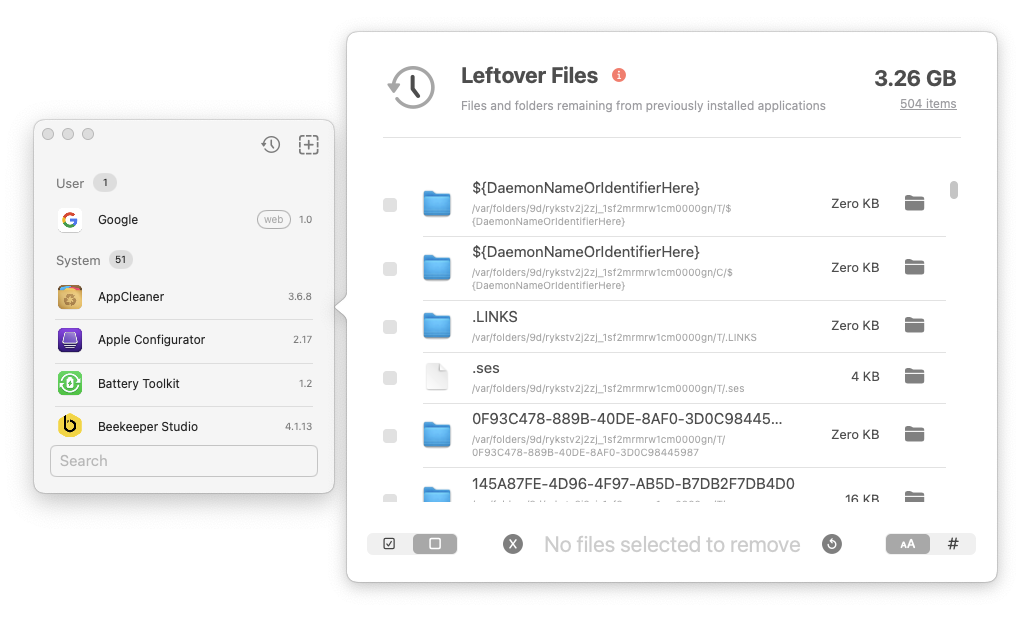Click the X cancel removal icon
The width and height of the screenshot is (1033, 622).
tap(513, 544)
